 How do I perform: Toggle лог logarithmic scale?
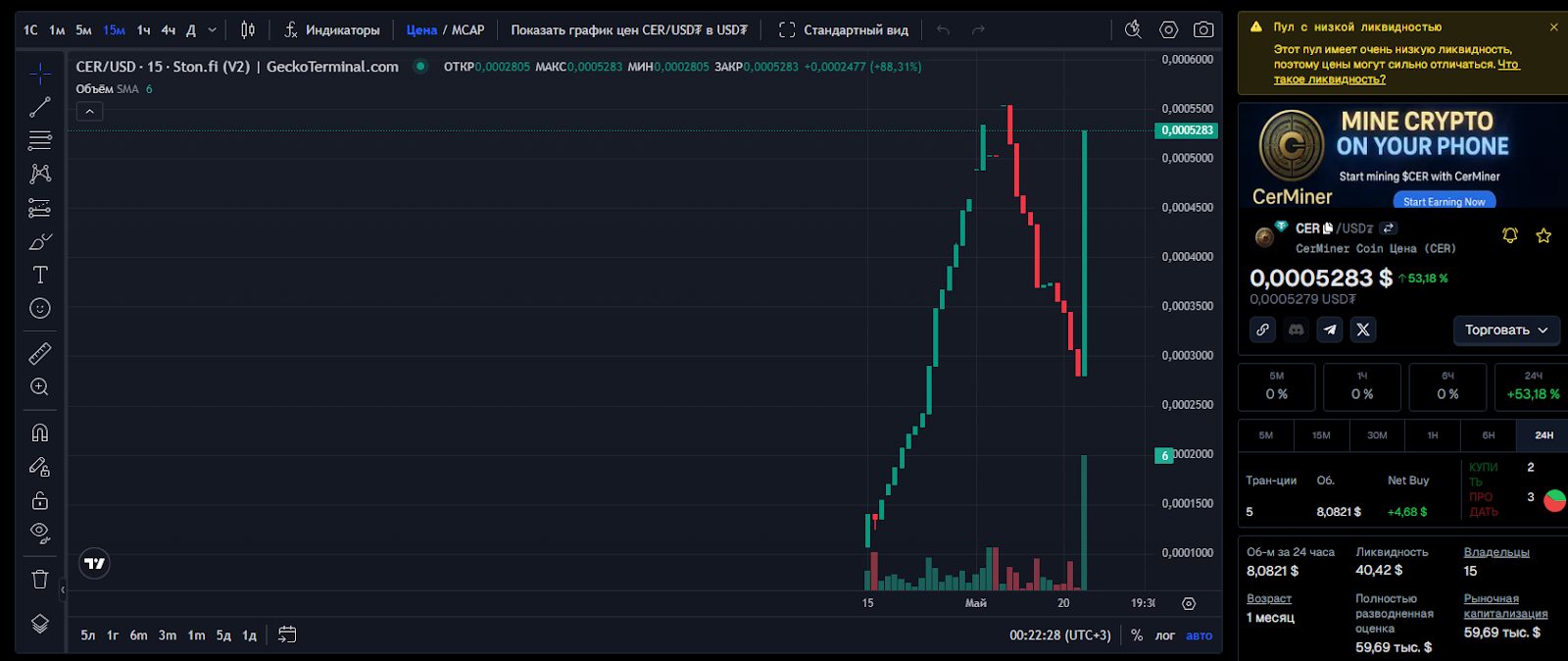[1164, 636]
